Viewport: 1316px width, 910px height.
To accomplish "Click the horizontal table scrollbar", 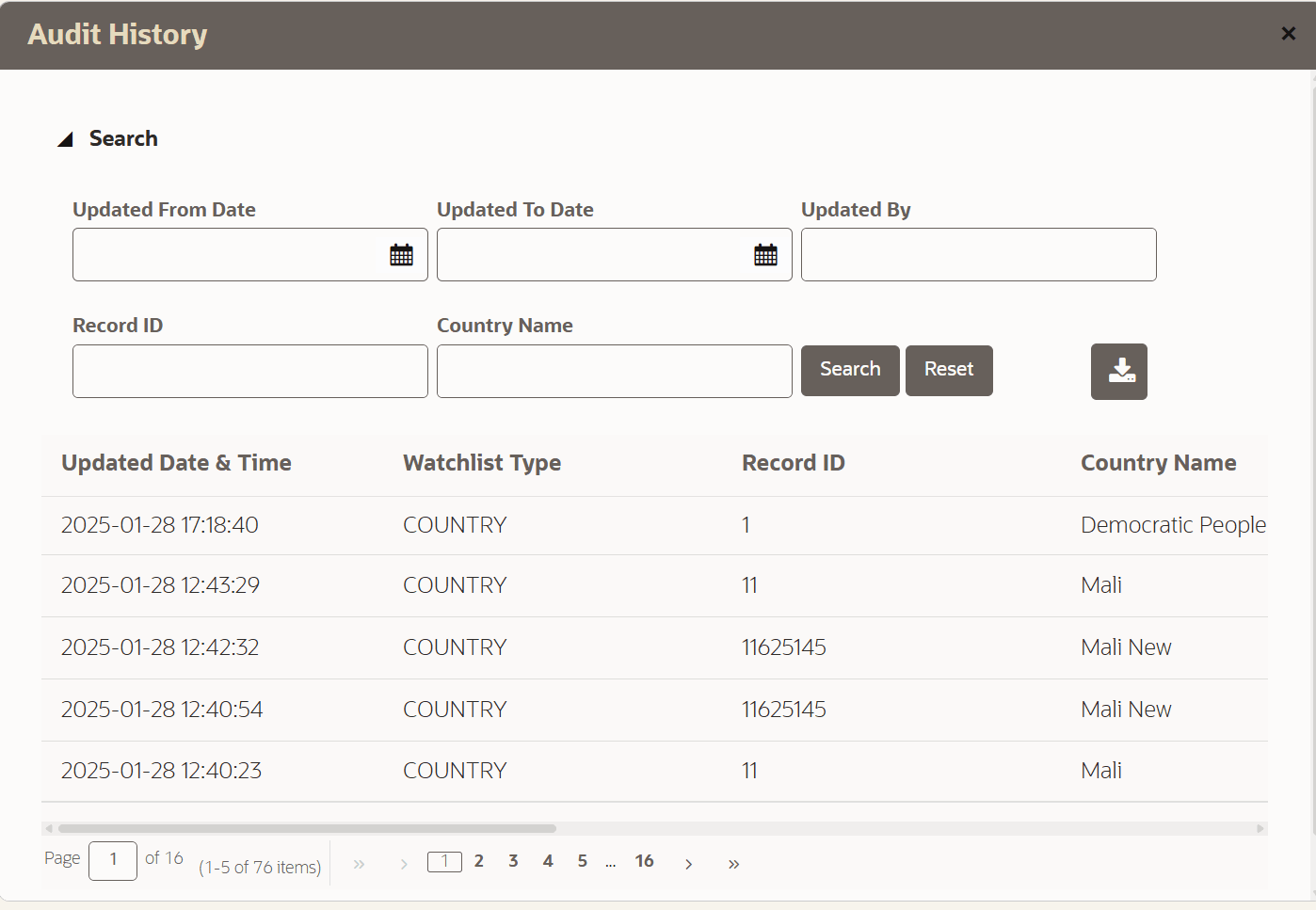I will pos(307,829).
